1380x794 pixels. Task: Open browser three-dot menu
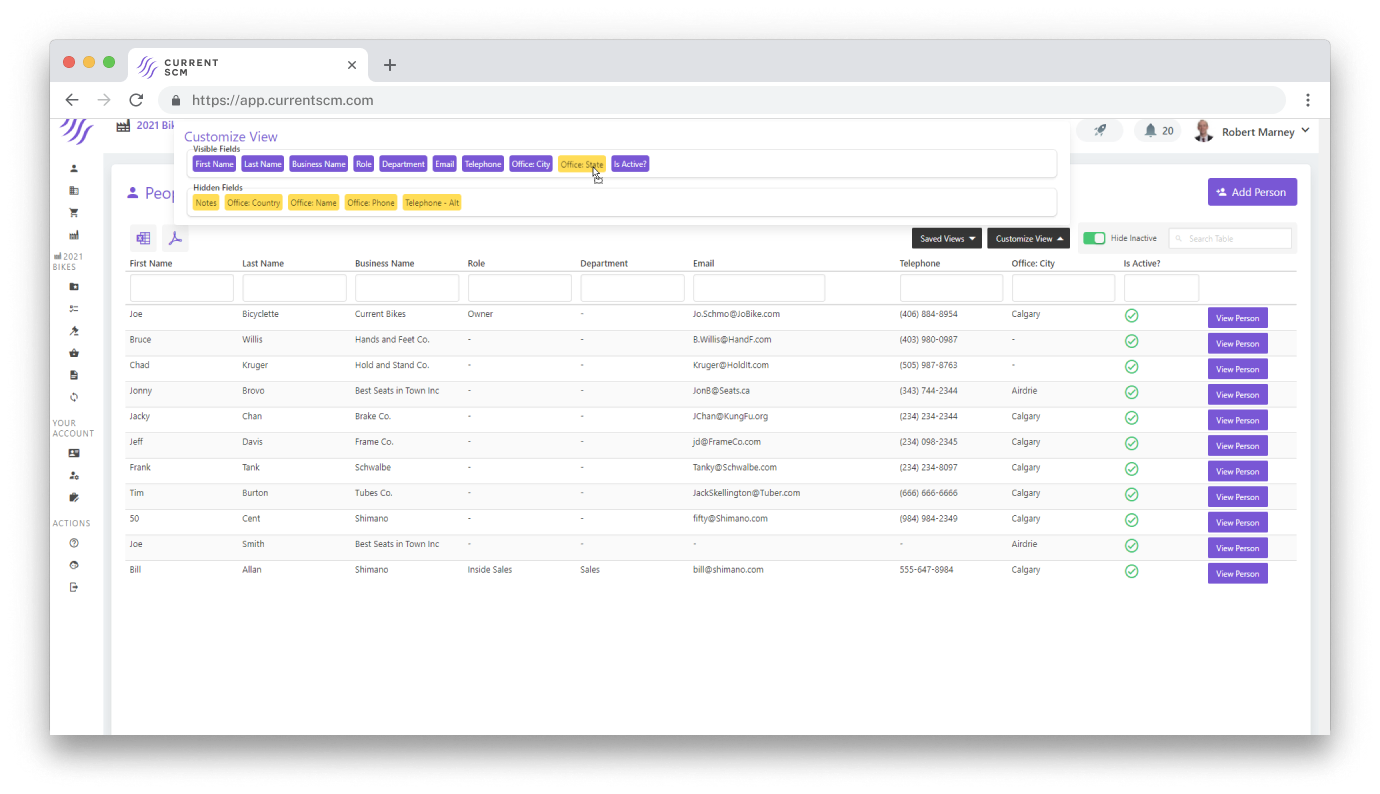(1307, 100)
